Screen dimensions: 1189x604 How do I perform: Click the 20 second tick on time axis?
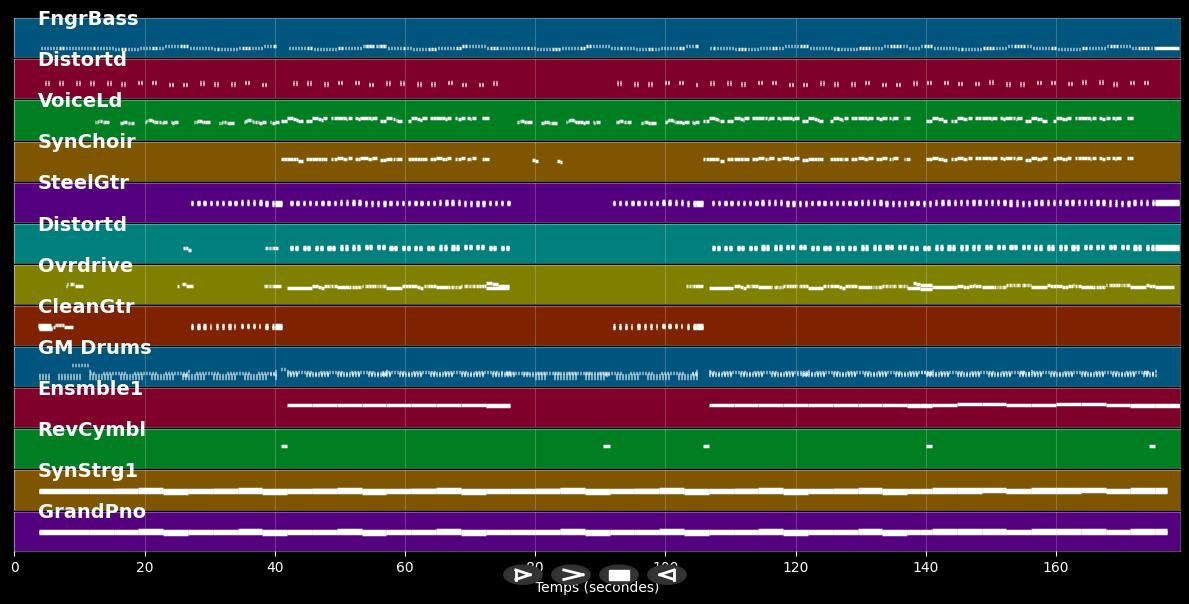(145, 568)
